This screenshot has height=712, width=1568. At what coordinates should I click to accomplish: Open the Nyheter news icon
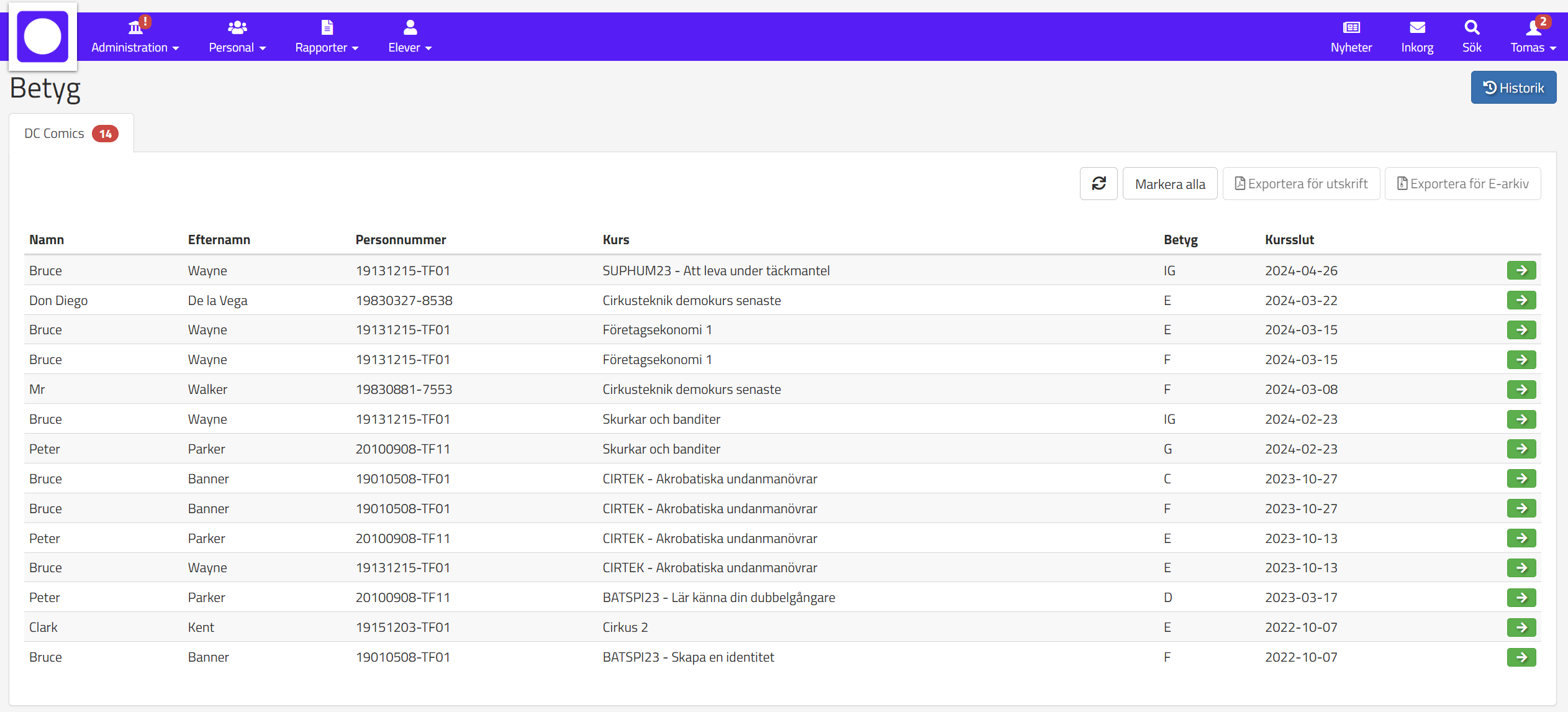click(x=1351, y=28)
